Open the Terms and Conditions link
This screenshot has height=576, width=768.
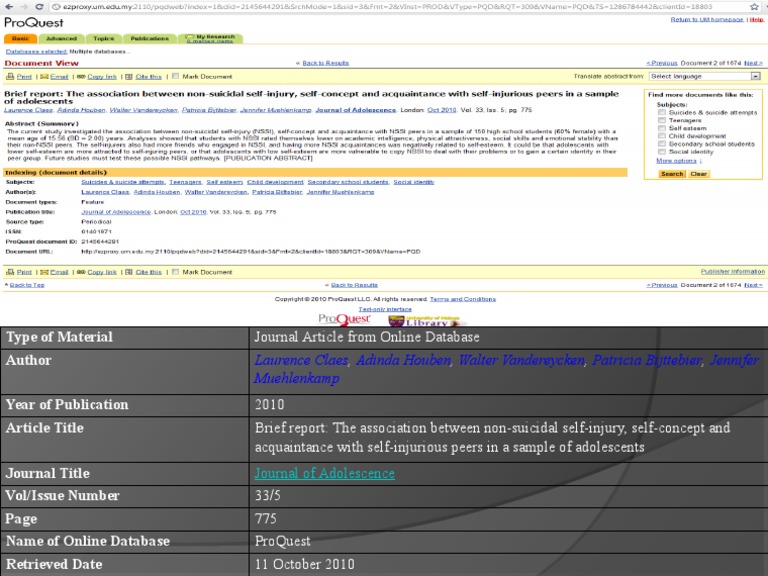coord(463,299)
